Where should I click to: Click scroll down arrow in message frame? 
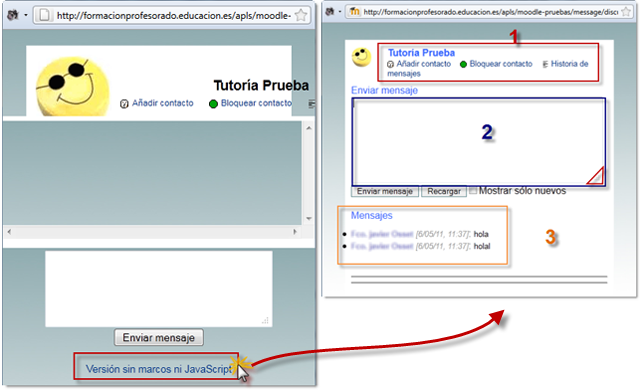[309, 219]
